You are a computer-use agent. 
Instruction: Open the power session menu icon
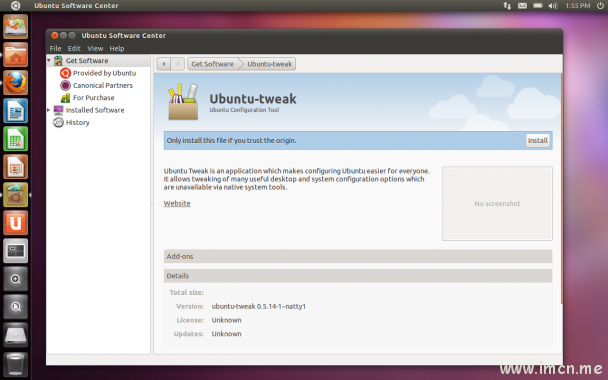[x=600, y=5]
